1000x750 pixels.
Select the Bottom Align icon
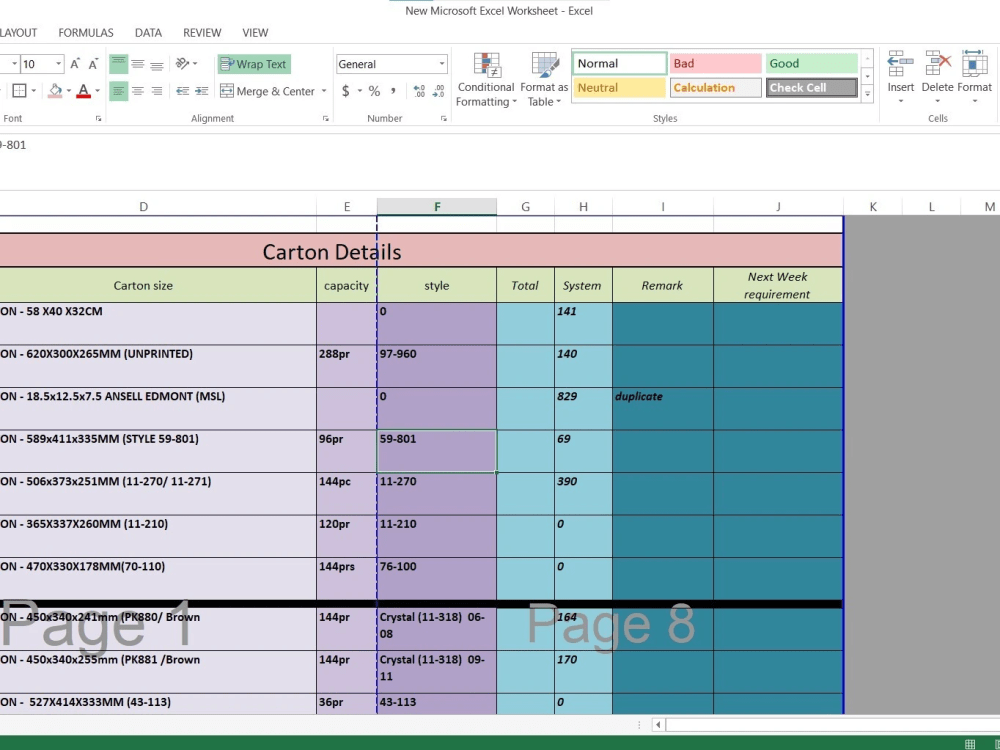157,64
